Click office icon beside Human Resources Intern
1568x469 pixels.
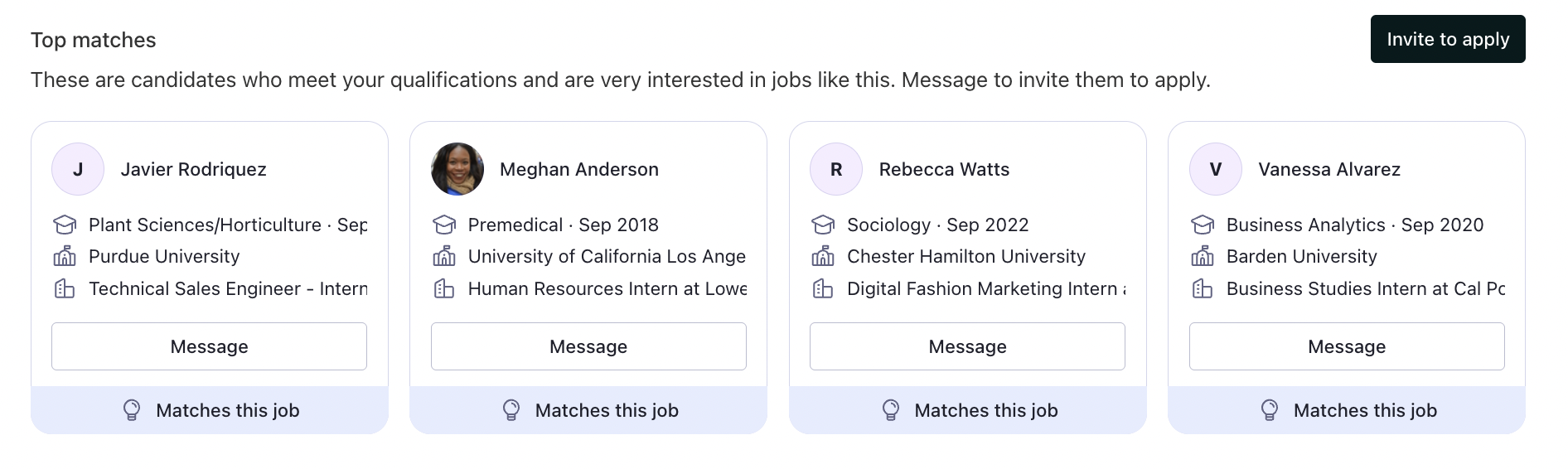(x=444, y=288)
